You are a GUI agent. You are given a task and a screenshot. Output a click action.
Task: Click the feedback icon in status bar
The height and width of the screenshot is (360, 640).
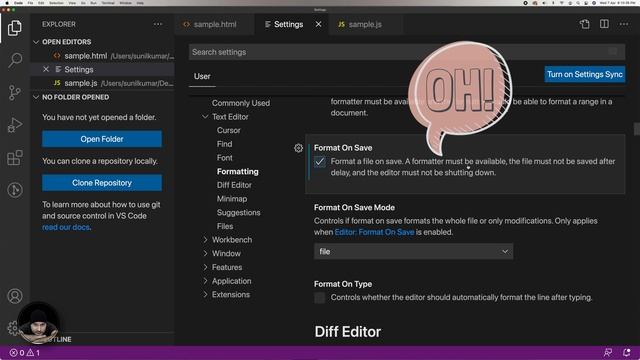point(608,353)
